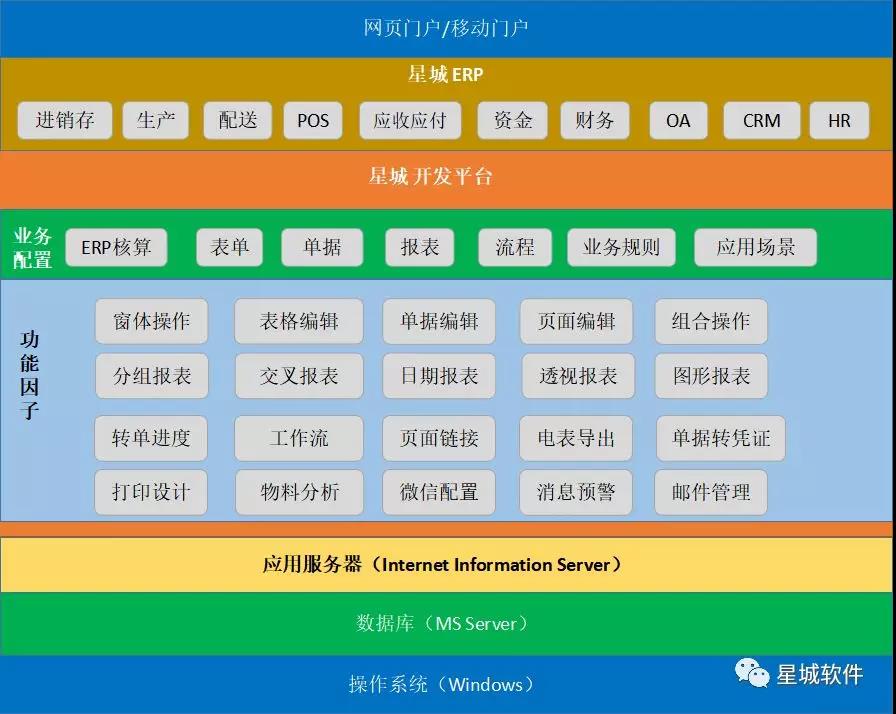
Task: Click the 组合操作 function box
Action: 711,321
